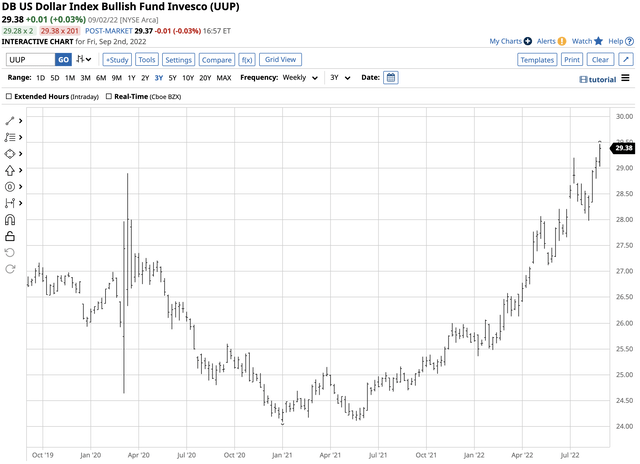Click the +Study button
Viewport: 640px width, 464px height.
117,60
